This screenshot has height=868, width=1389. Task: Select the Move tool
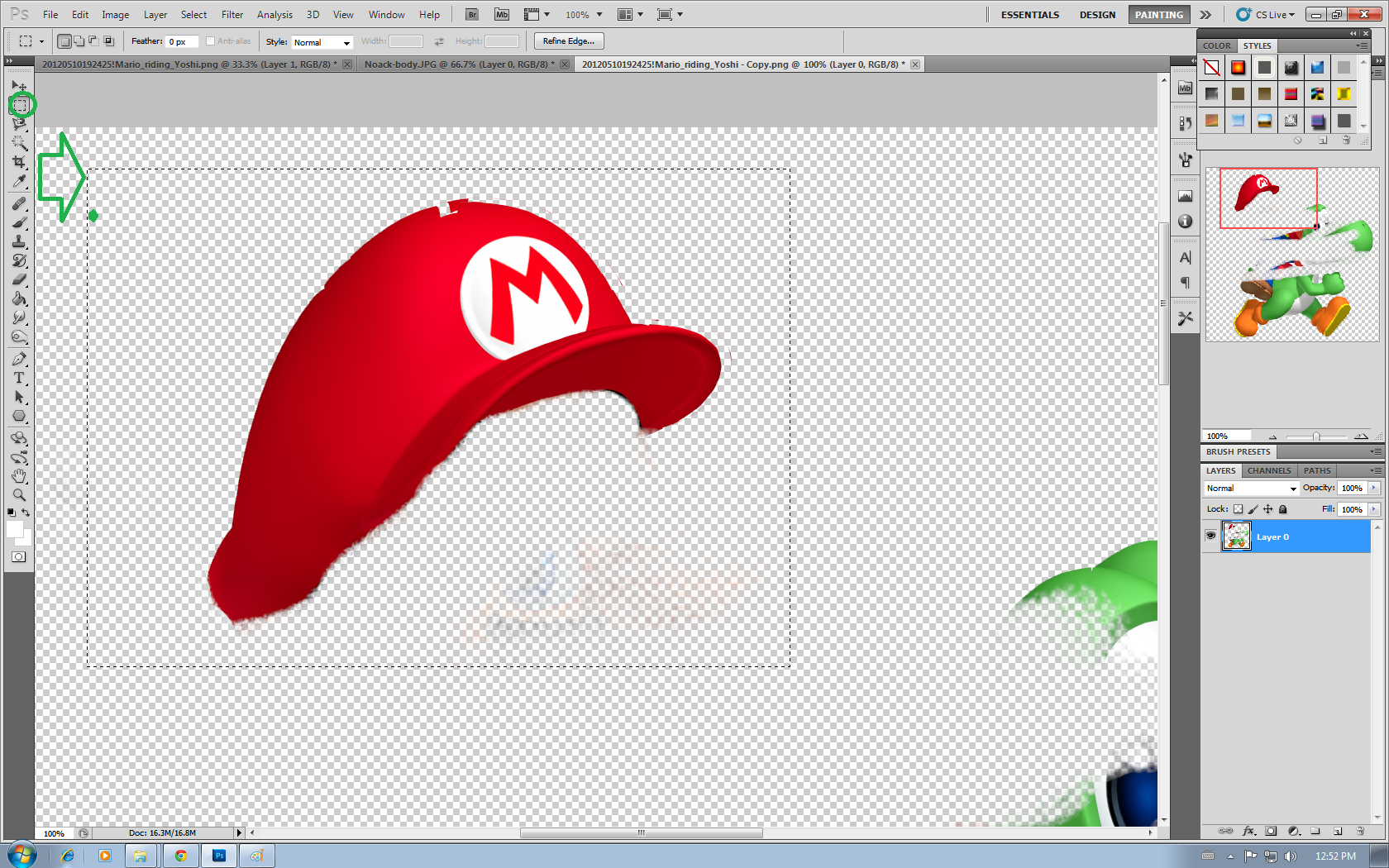pyautogui.click(x=19, y=86)
